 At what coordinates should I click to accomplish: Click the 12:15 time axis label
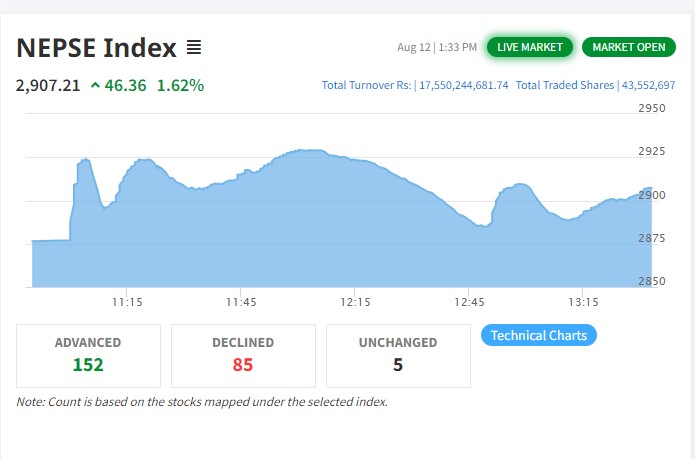click(x=355, y=302)
